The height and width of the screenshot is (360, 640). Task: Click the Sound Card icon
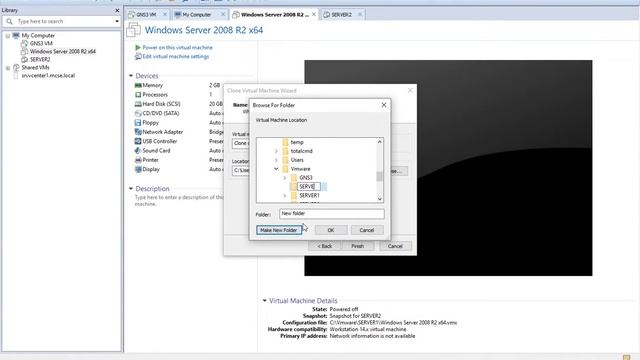point(138,151)
